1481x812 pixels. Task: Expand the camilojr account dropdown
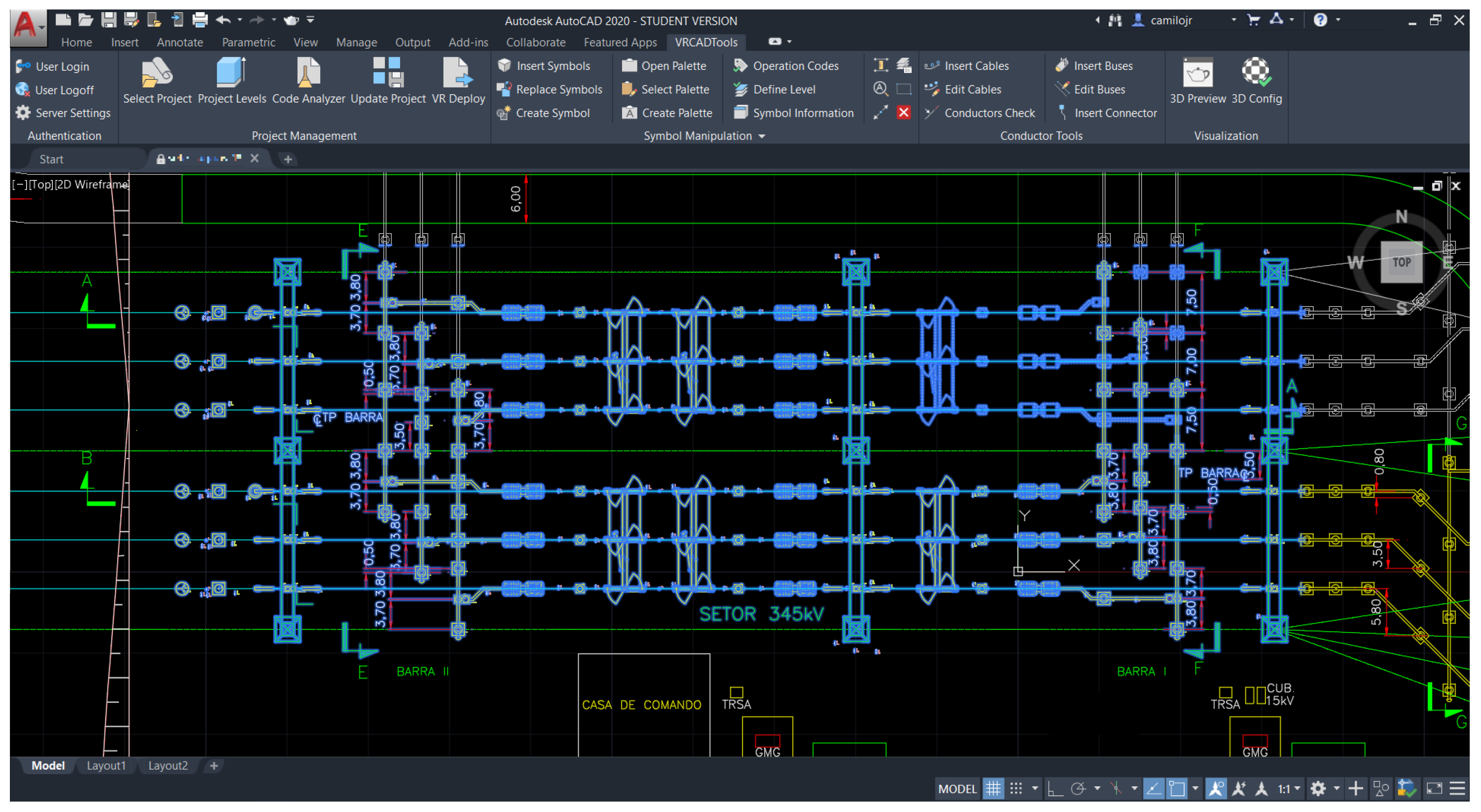tap(1233, 20)
